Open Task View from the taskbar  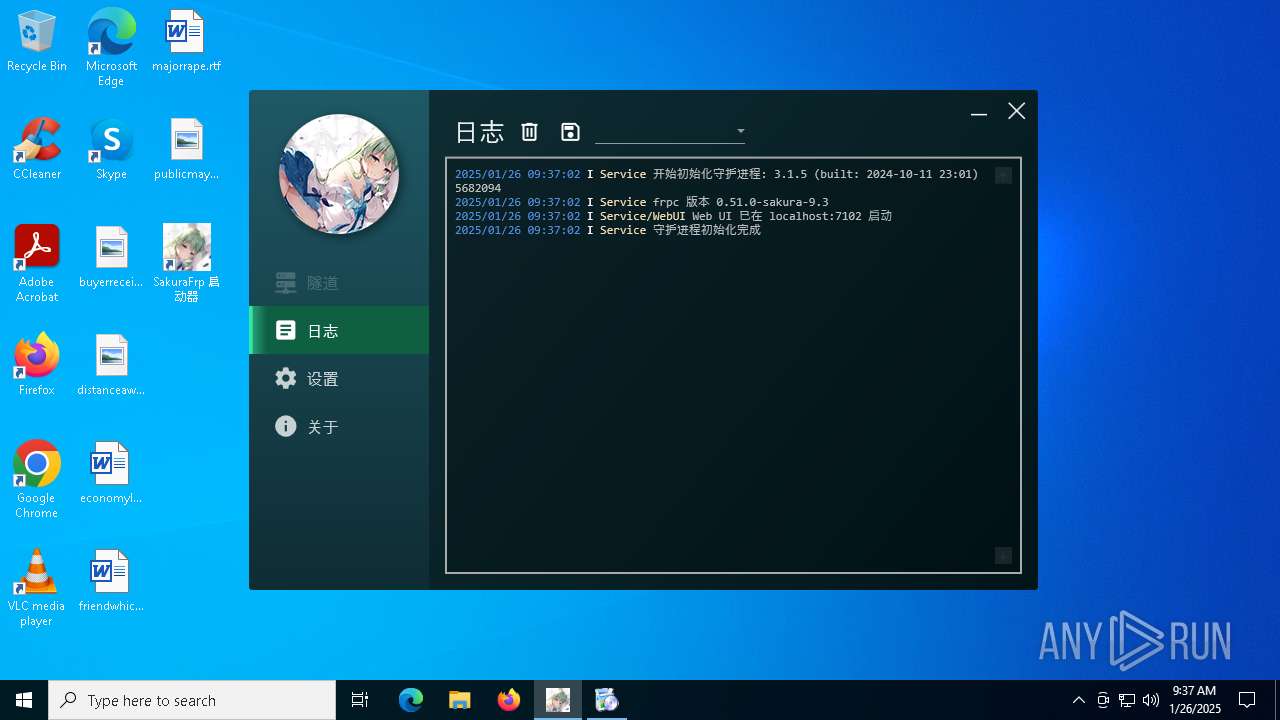(x=360, y=700)
